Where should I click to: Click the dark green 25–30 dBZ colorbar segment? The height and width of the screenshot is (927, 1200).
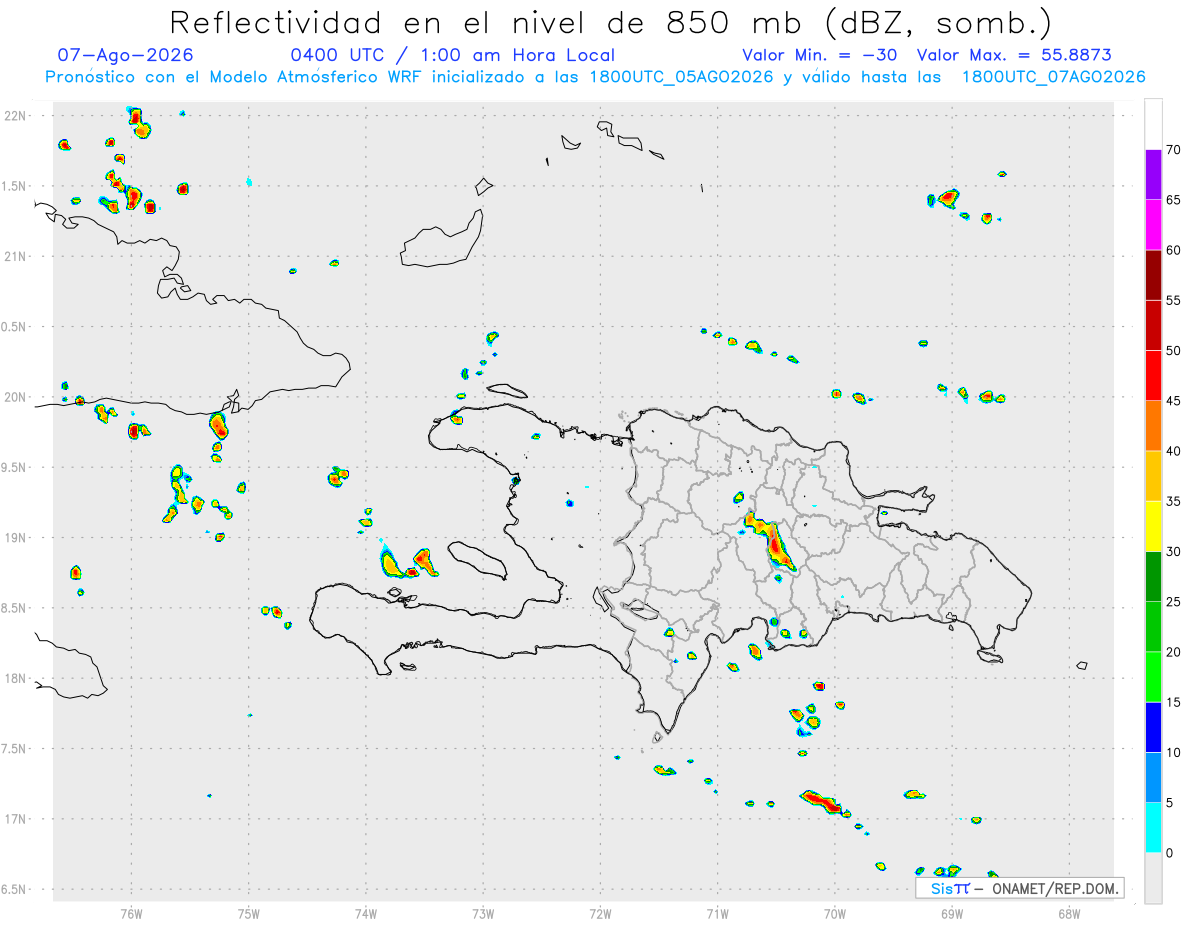pyautogui.click(x=1153, y=577)
